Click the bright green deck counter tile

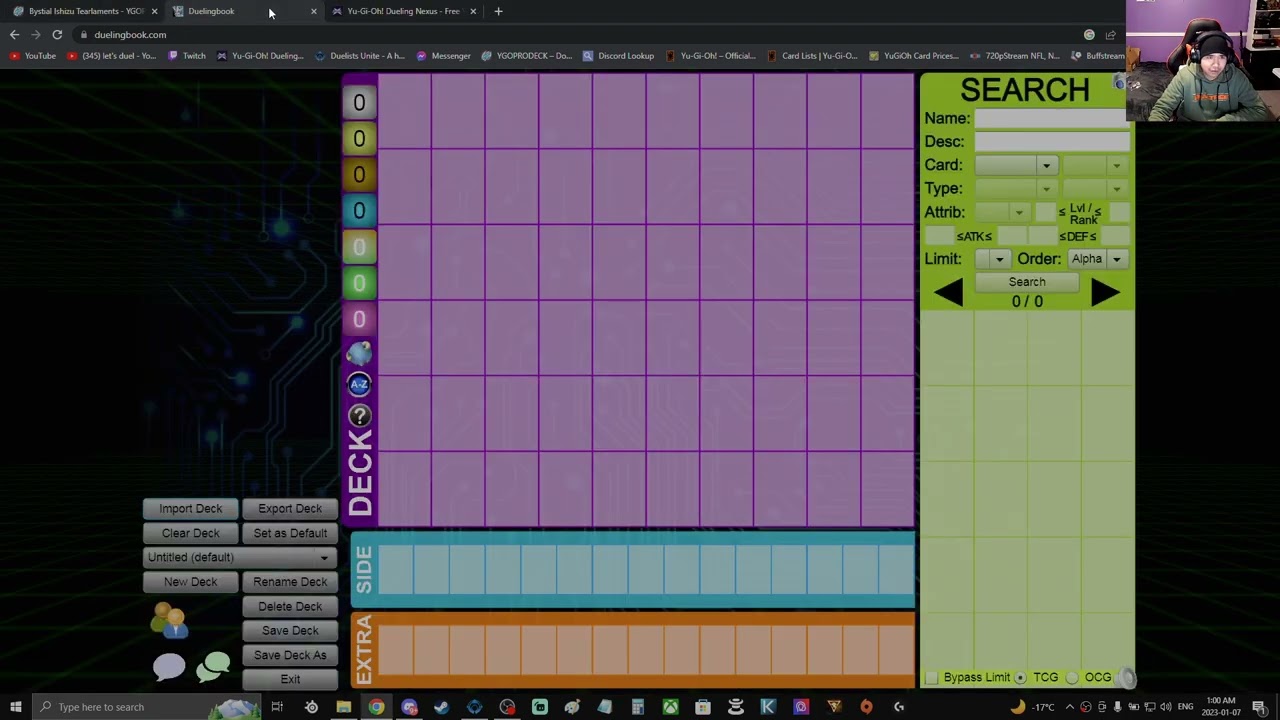coord(359,283)
